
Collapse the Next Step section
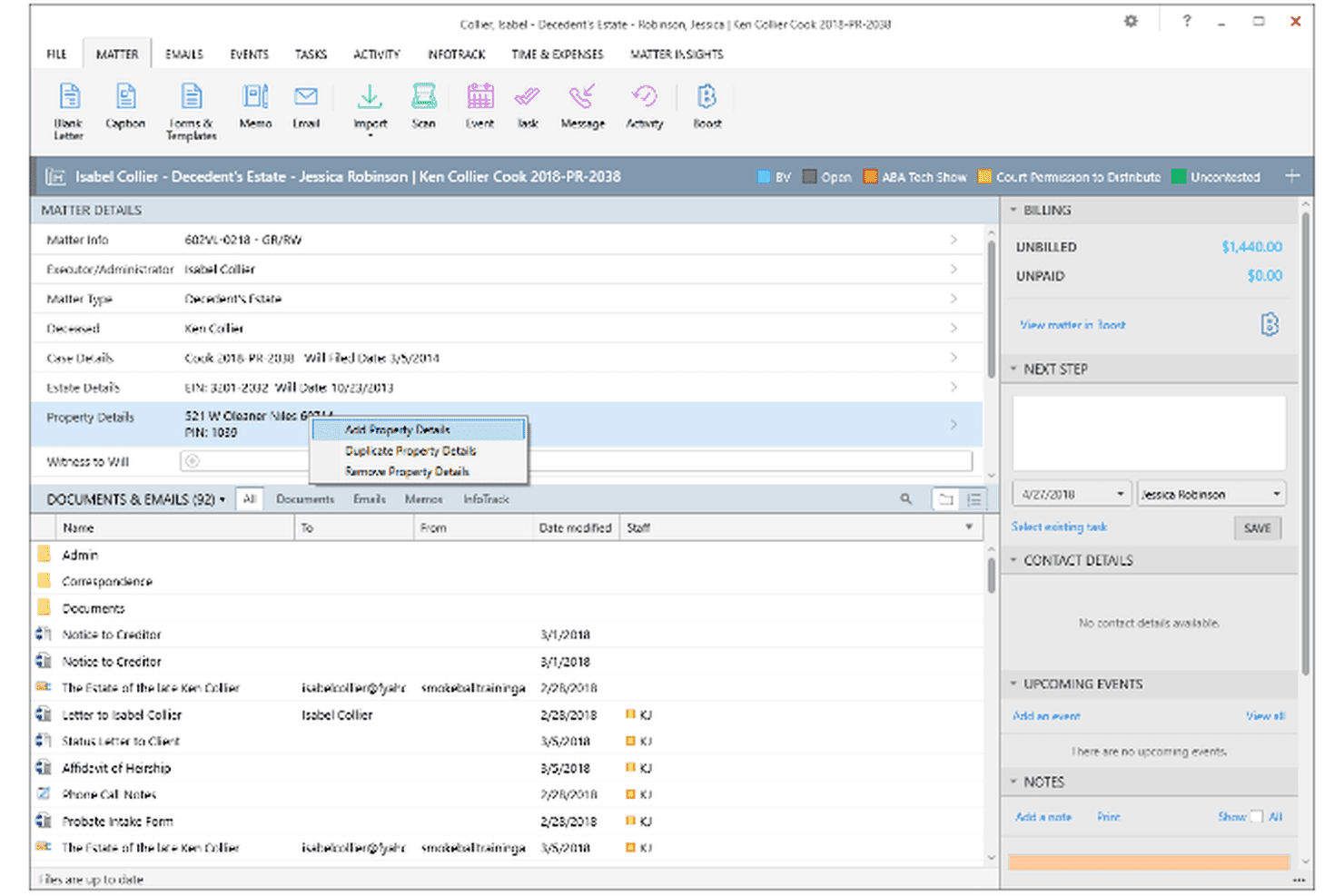[1013, 369]
